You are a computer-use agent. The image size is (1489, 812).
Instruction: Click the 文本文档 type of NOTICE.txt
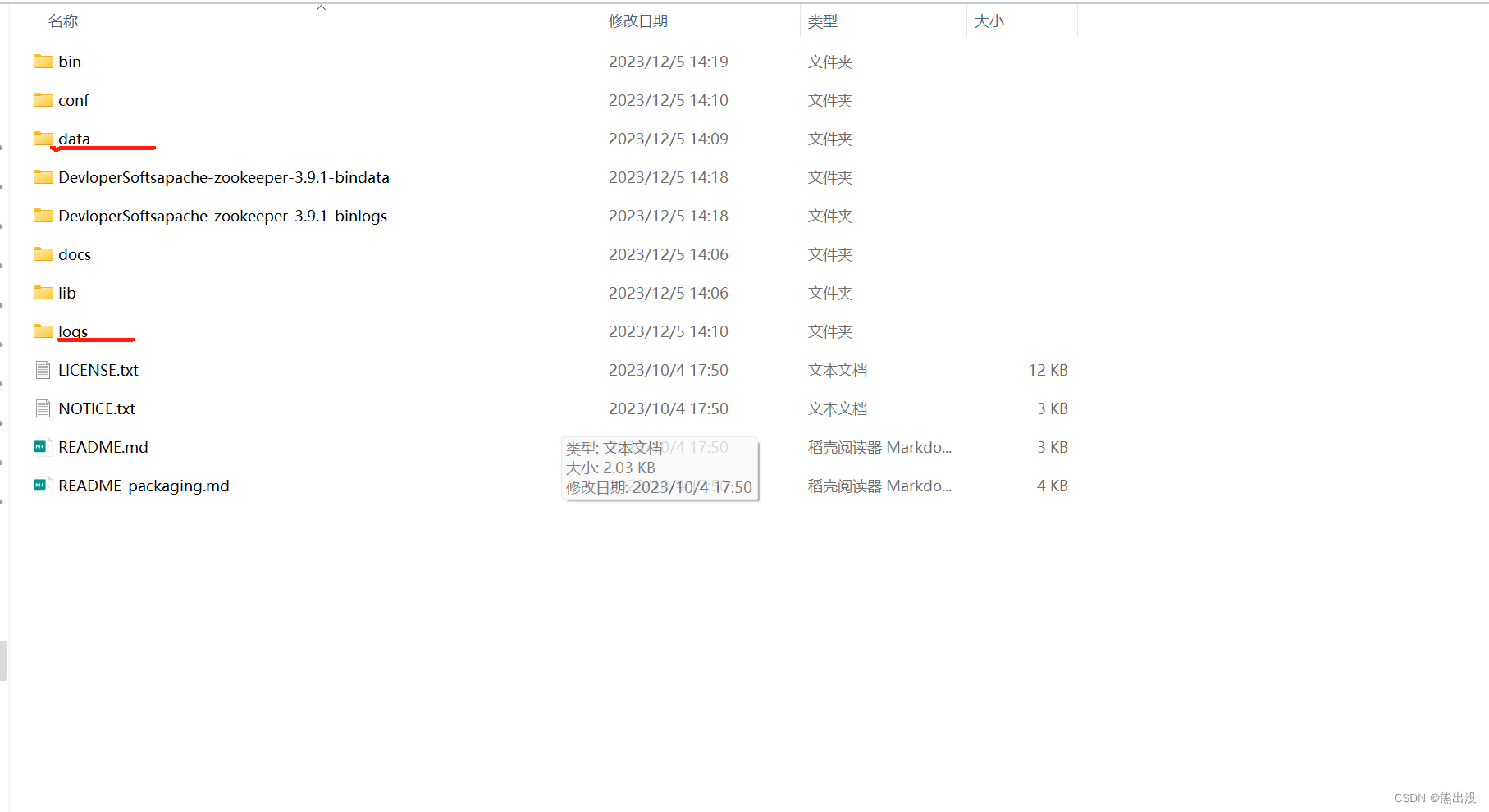tap(838, 408)
